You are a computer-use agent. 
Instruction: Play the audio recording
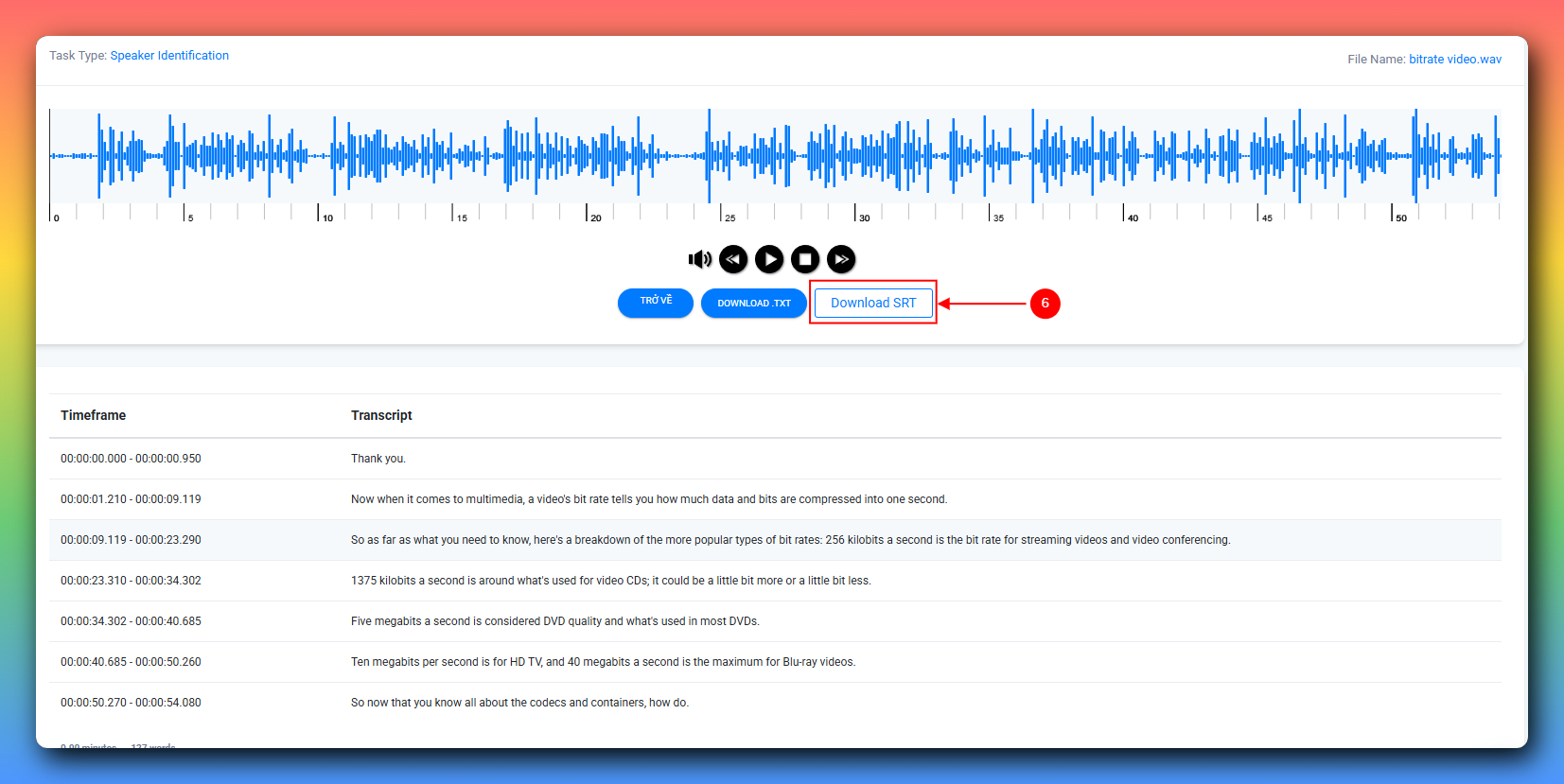pyautogui.click(x=769, y=259)
